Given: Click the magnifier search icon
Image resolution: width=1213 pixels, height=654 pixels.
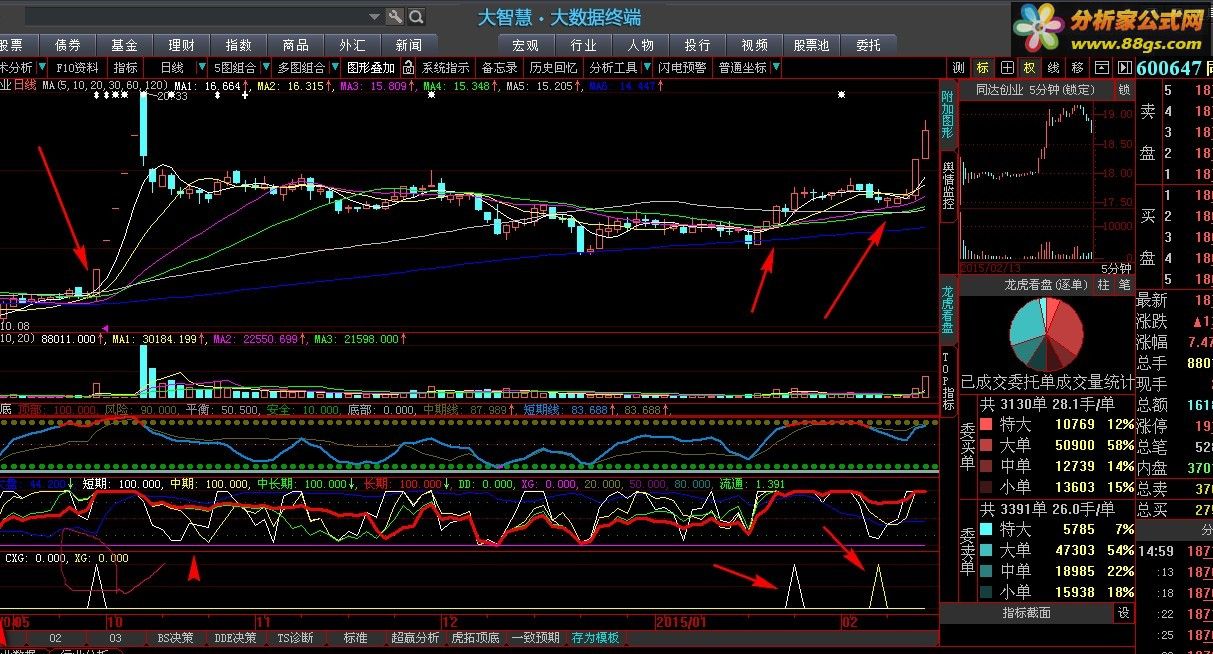Looking at the screenshot, I should 415,16.
